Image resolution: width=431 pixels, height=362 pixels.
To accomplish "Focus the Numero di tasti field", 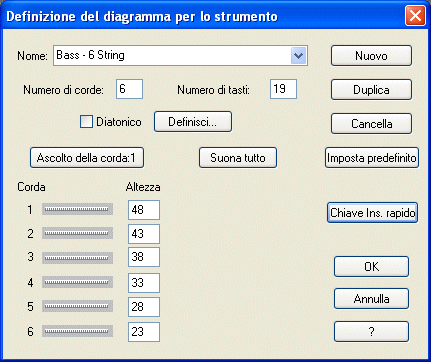I will [283, 89].
